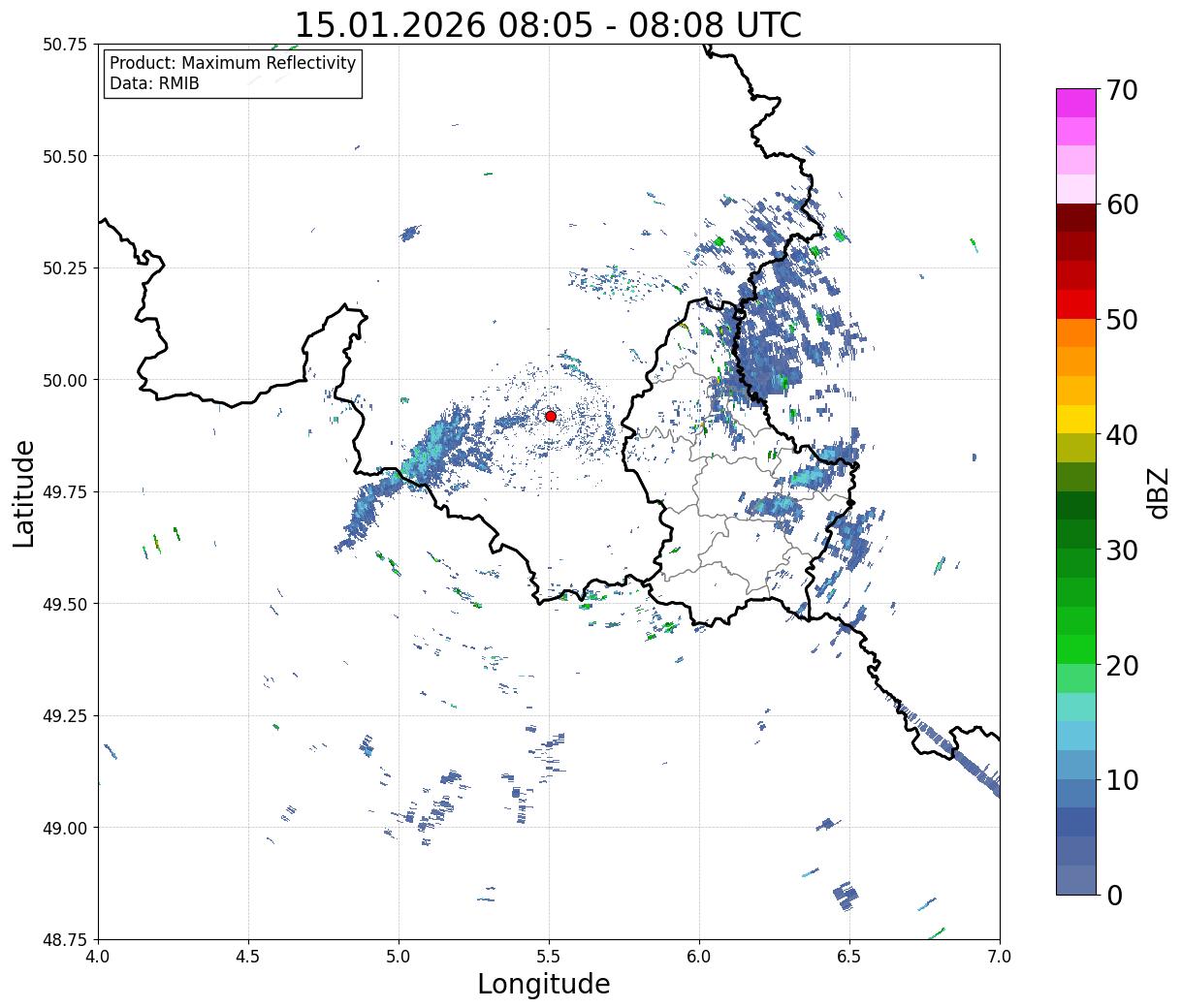This screenshot has width=1182, height=1008.
Task: Click the 'Latitude' axis label
Action: point(24,492)
